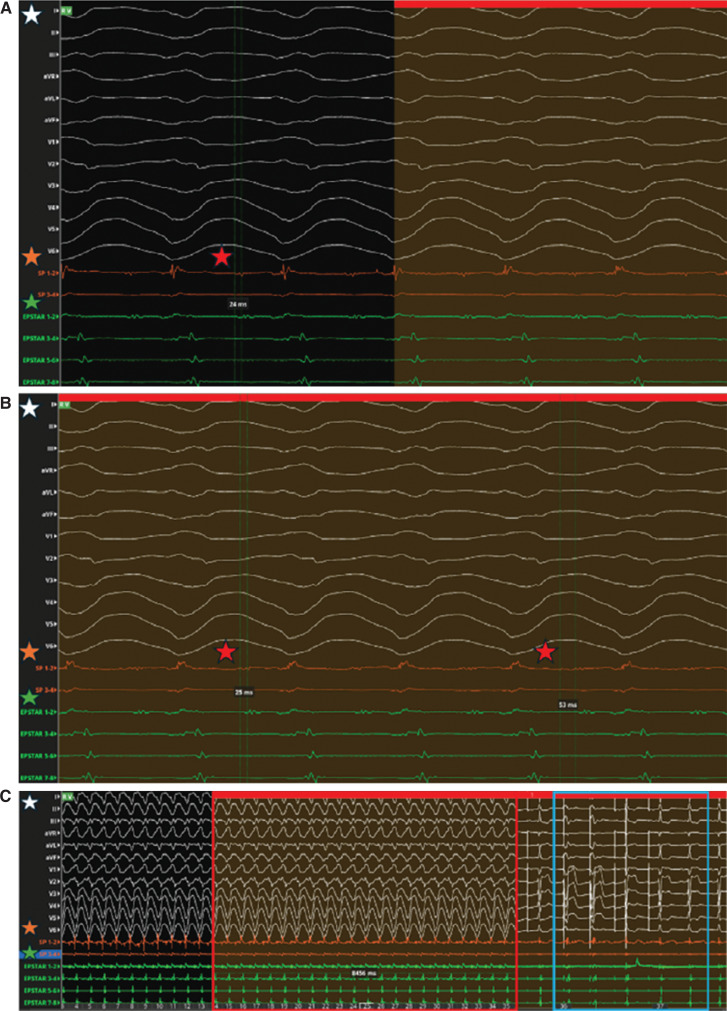
Task: Click the green badge atop panel B
Action: pyautogui.click(x=65, y=404)
